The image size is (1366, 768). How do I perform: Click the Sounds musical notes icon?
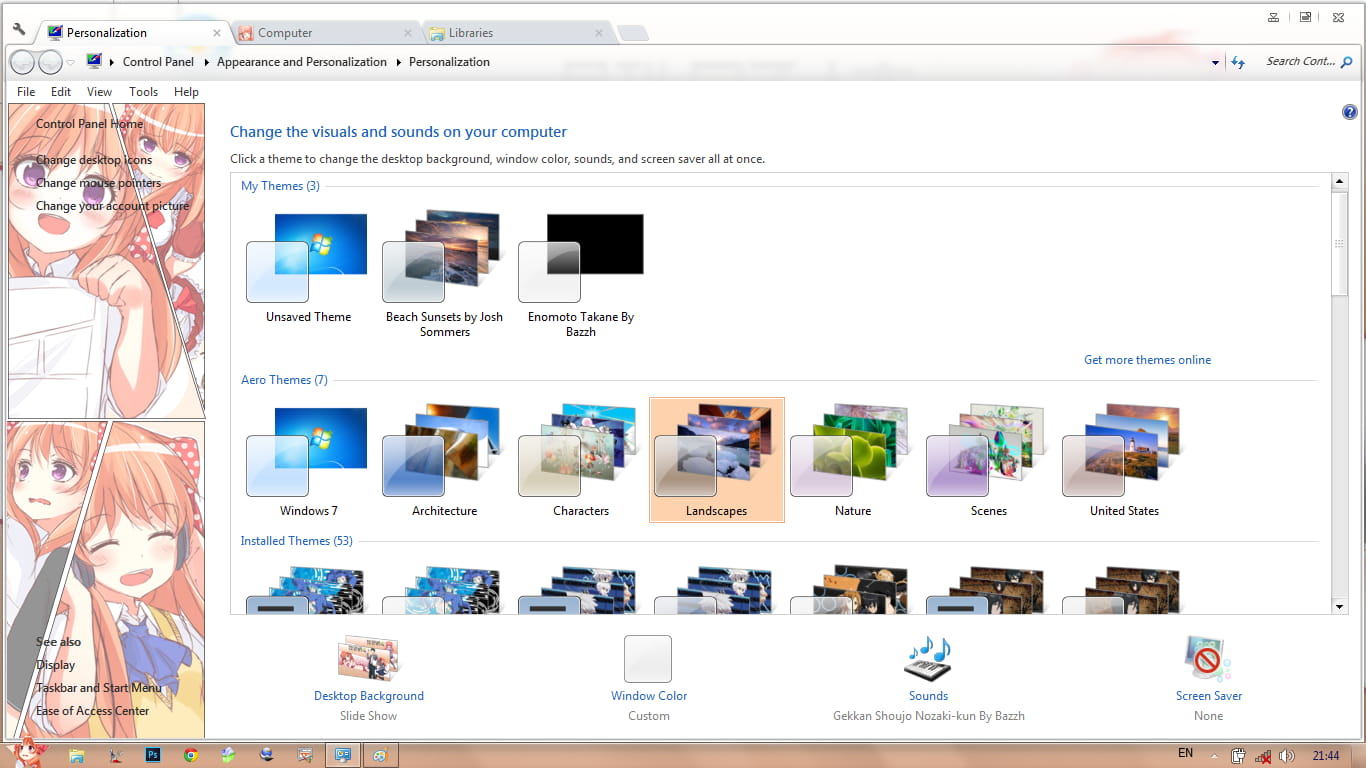[928, 658]
